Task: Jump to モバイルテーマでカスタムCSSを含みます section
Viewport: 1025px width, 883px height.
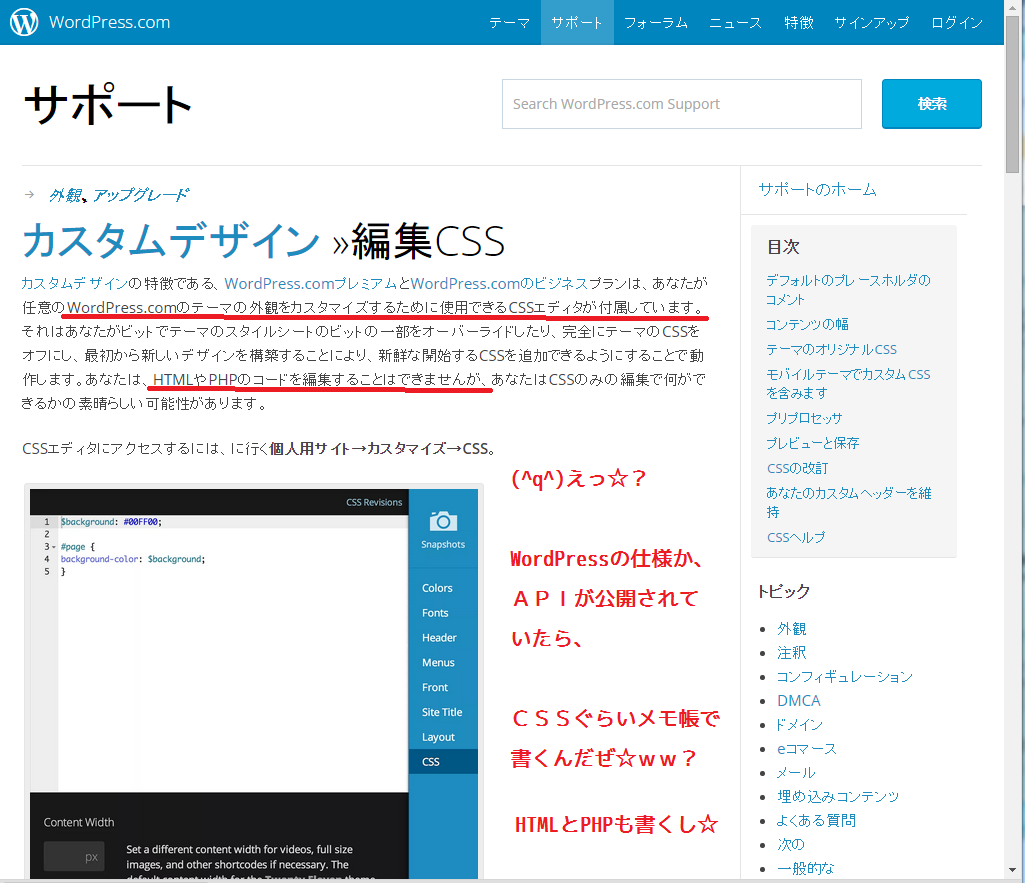Action: click(x=848, y=384)
